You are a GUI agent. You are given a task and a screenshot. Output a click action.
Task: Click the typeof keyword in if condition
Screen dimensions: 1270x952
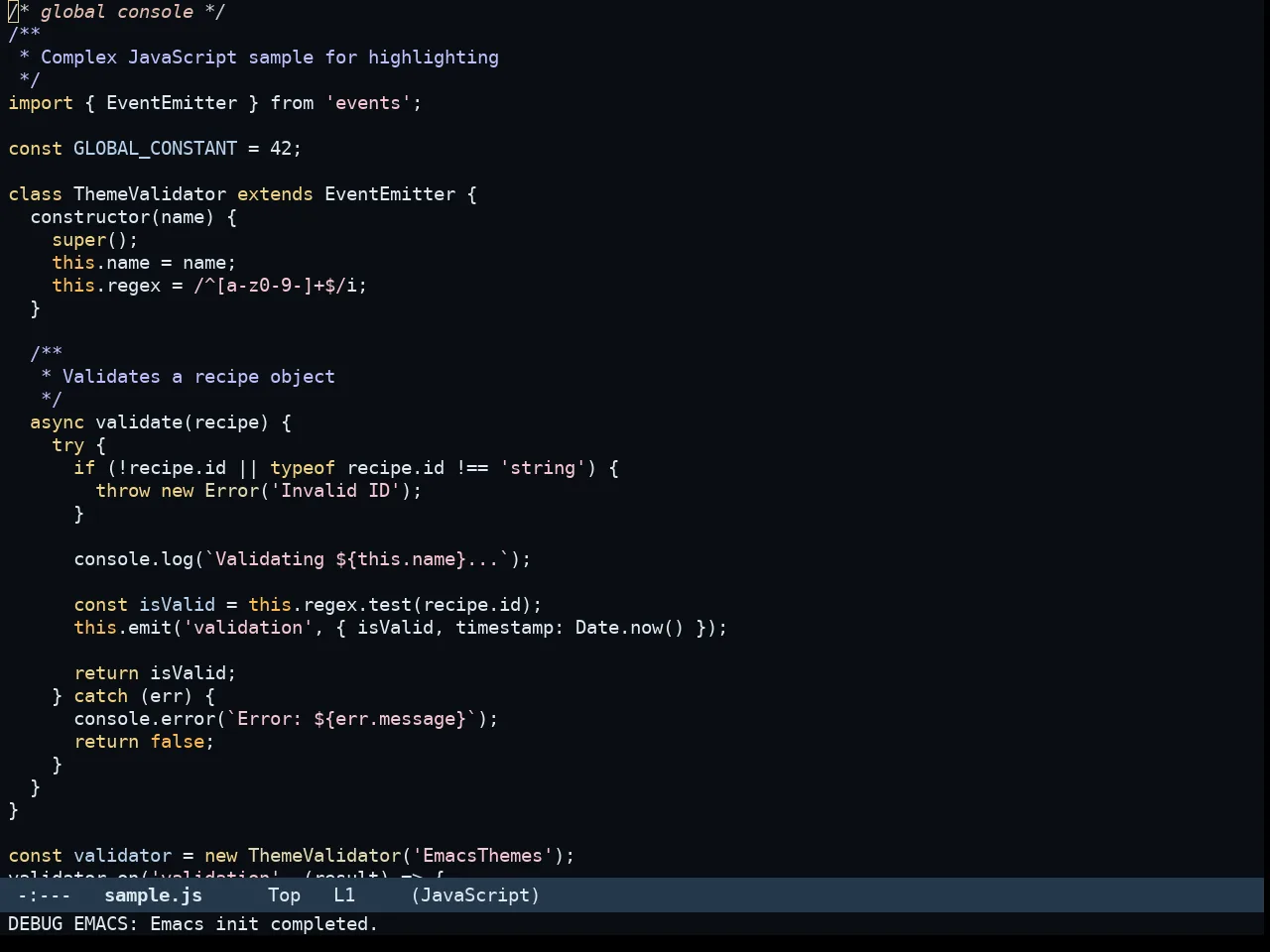point(303,467)
